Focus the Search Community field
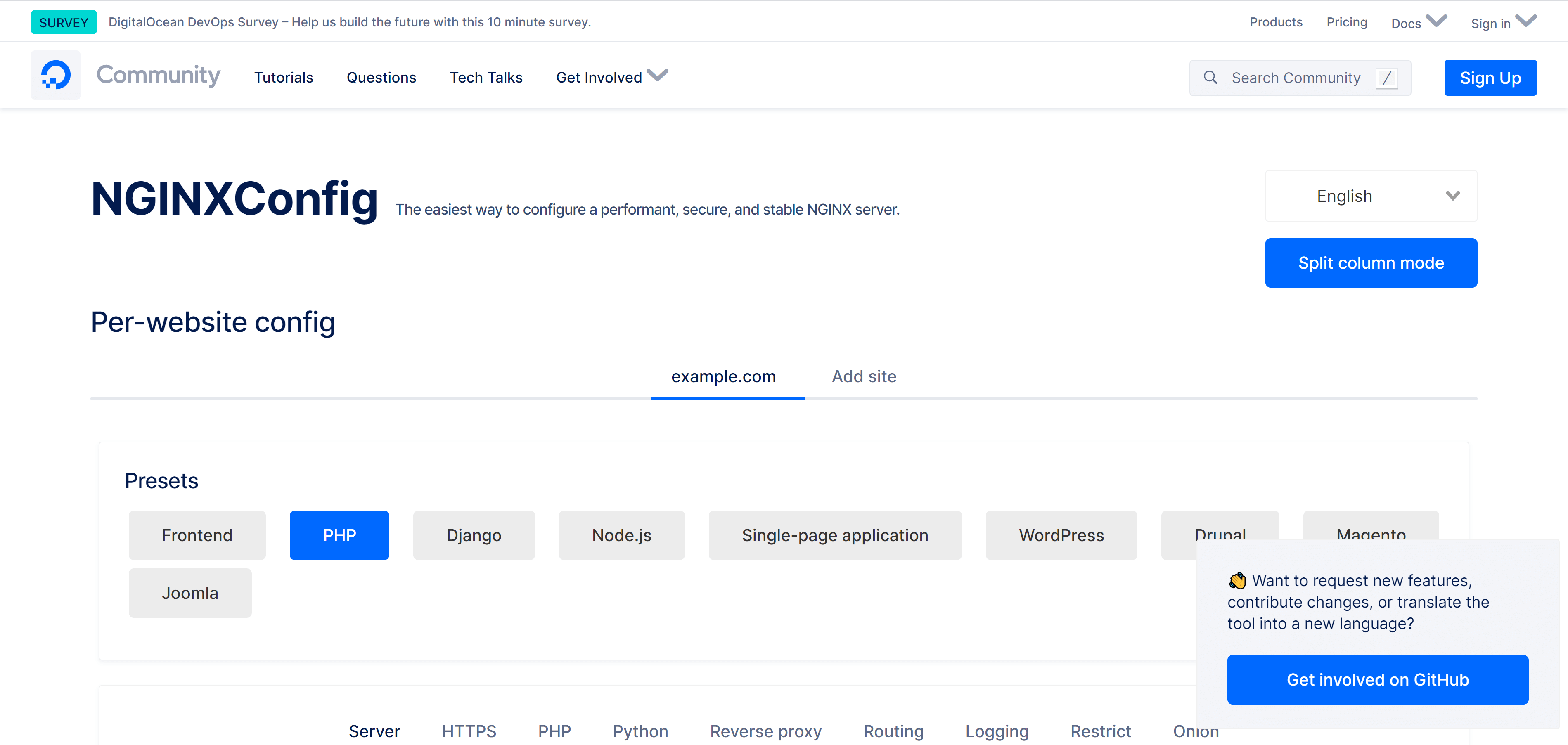1568x745 pixels. point(1295,78)
